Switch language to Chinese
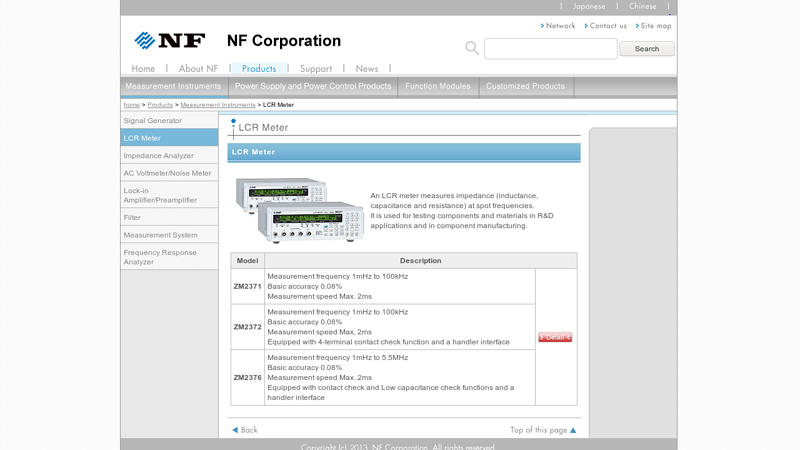The image size is (800, 450). [x=642, y=6]
